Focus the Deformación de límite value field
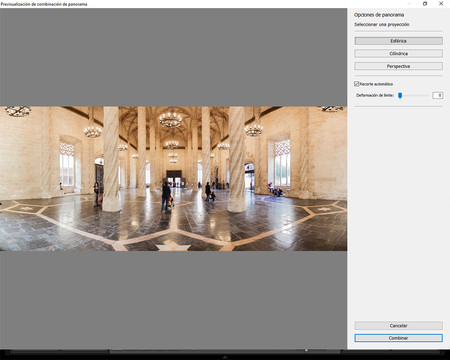 pos(437,95)
